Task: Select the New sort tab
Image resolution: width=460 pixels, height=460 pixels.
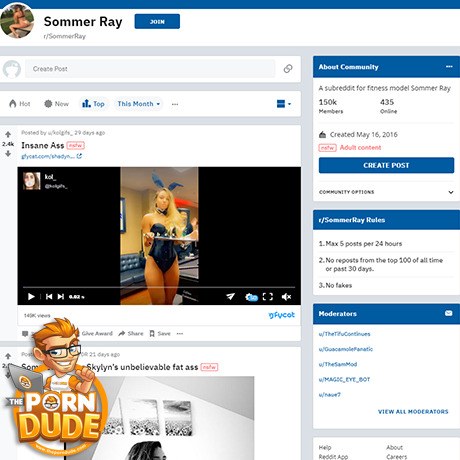Action: 56,104
